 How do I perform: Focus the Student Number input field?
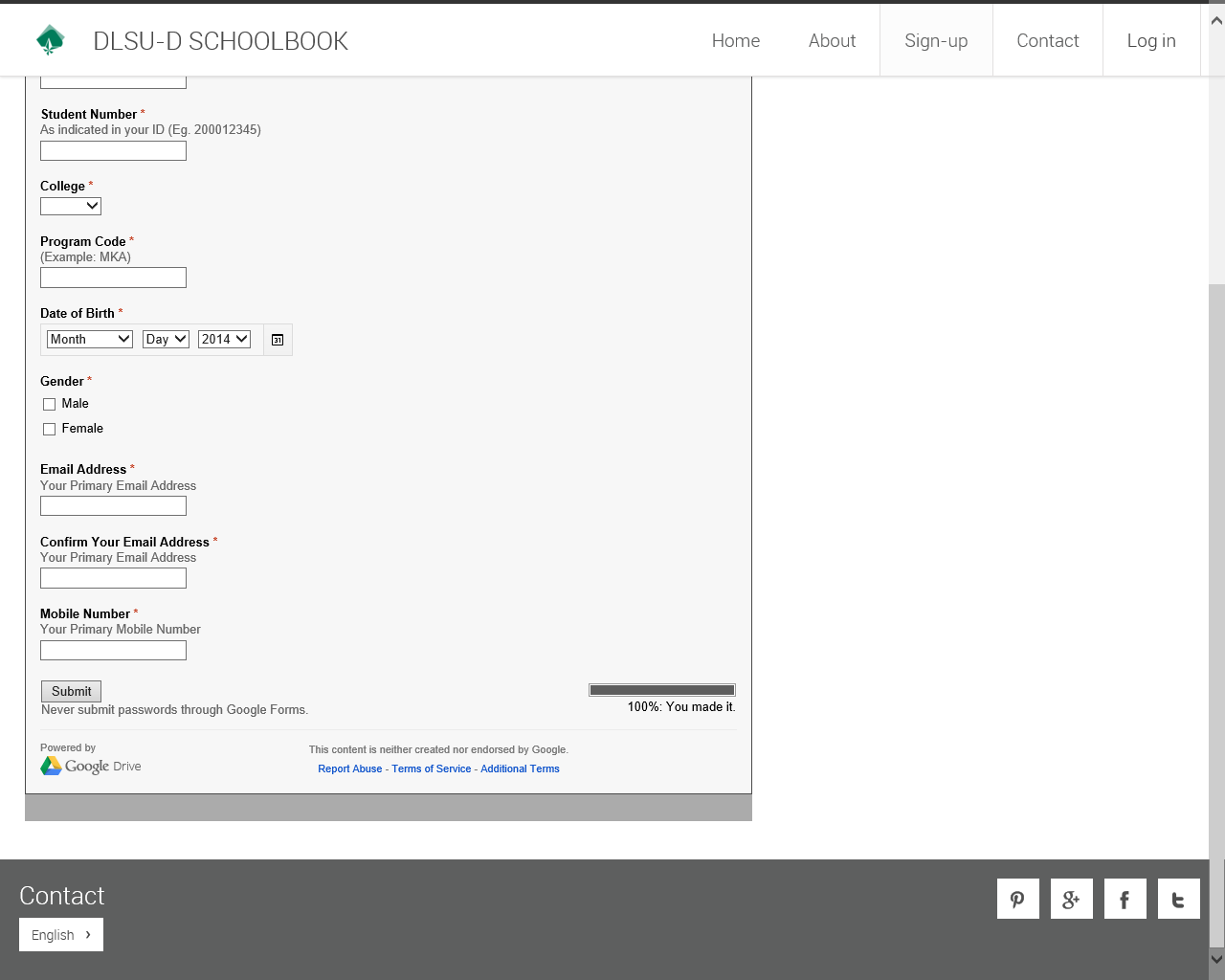[x=113, y=151]
